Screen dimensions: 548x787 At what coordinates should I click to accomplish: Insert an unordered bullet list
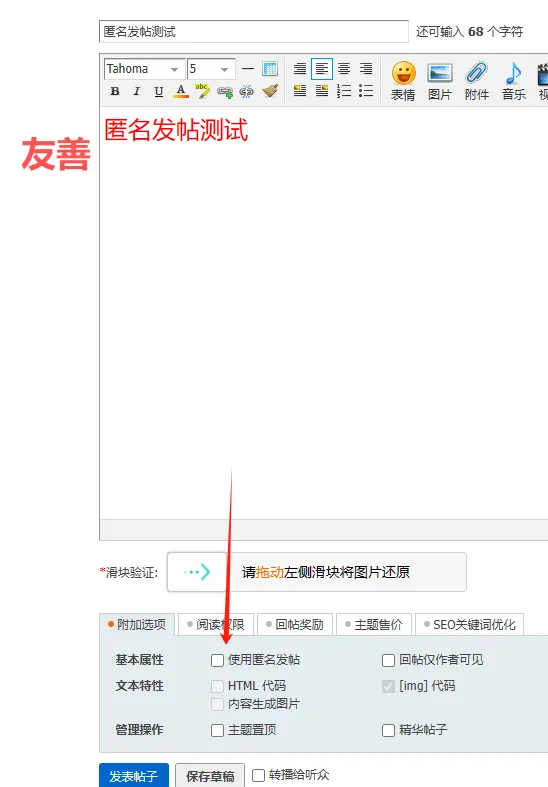pyautogui.click(x=366, y=91)
